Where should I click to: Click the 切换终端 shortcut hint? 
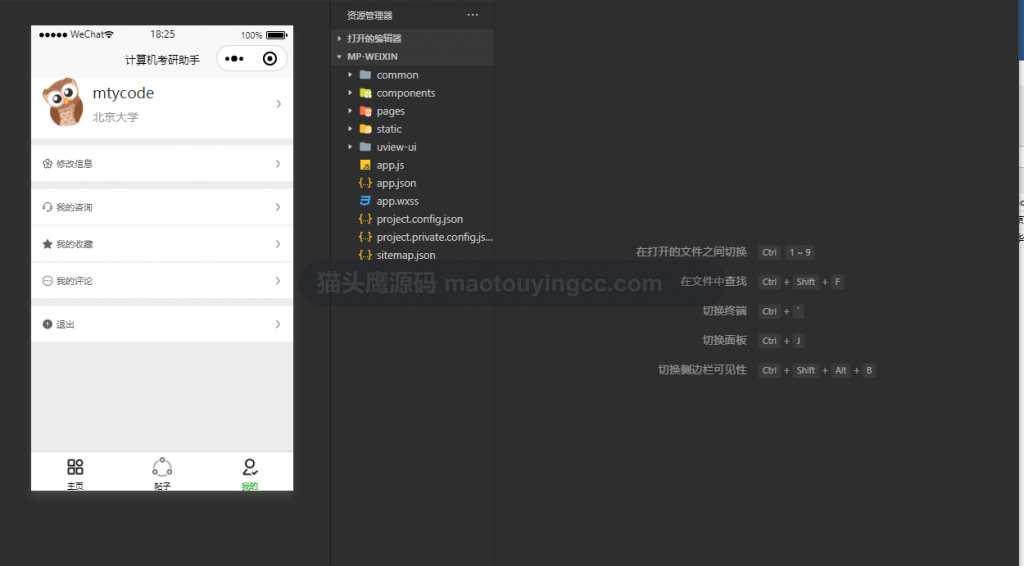724,311
